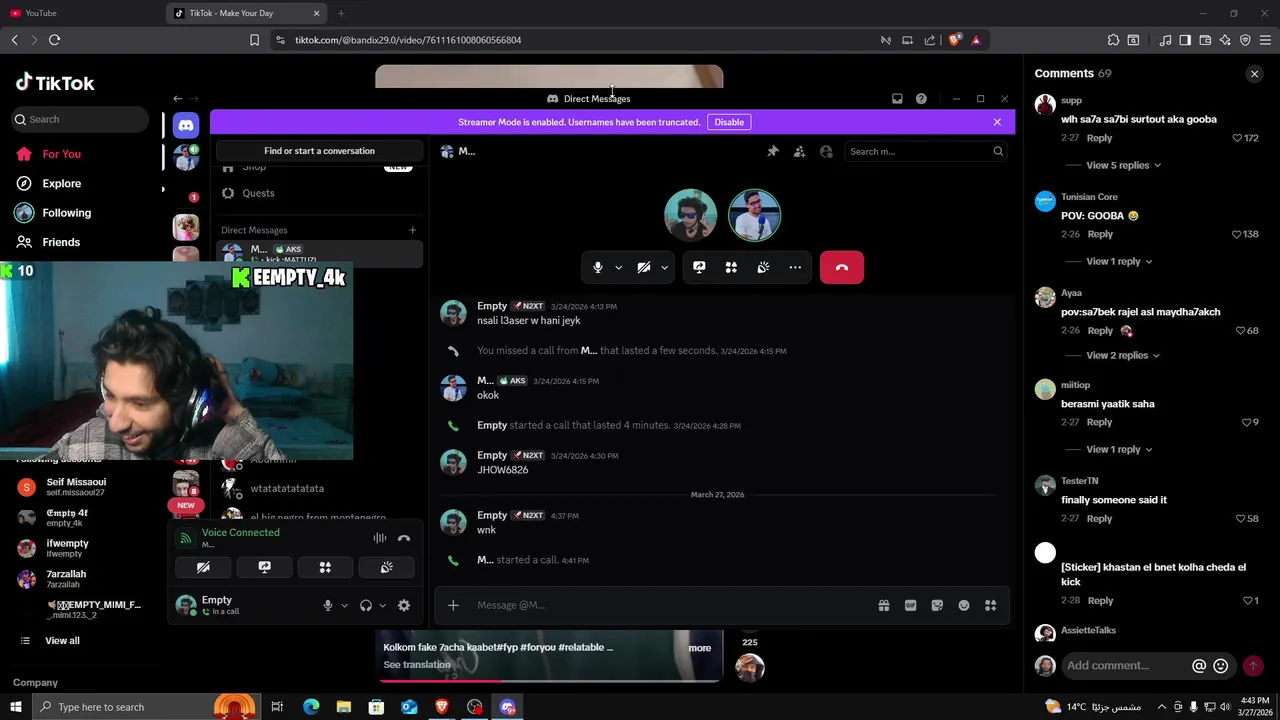
Task: Expand View 5 replies
Action: tap(1123, 165)
